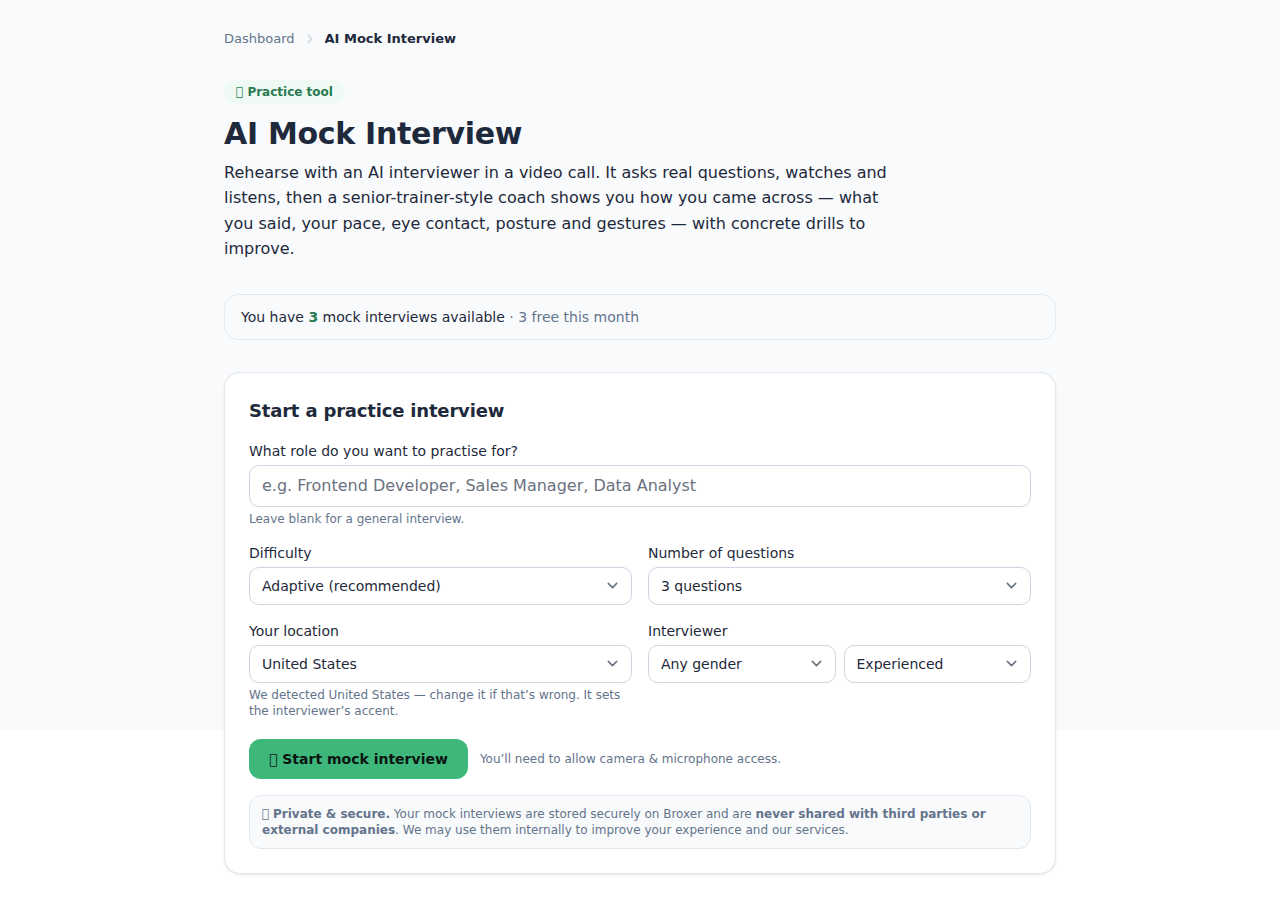Click the Dashboard breadcrumb link
The image size is (1280, 906).
(259, 38)
